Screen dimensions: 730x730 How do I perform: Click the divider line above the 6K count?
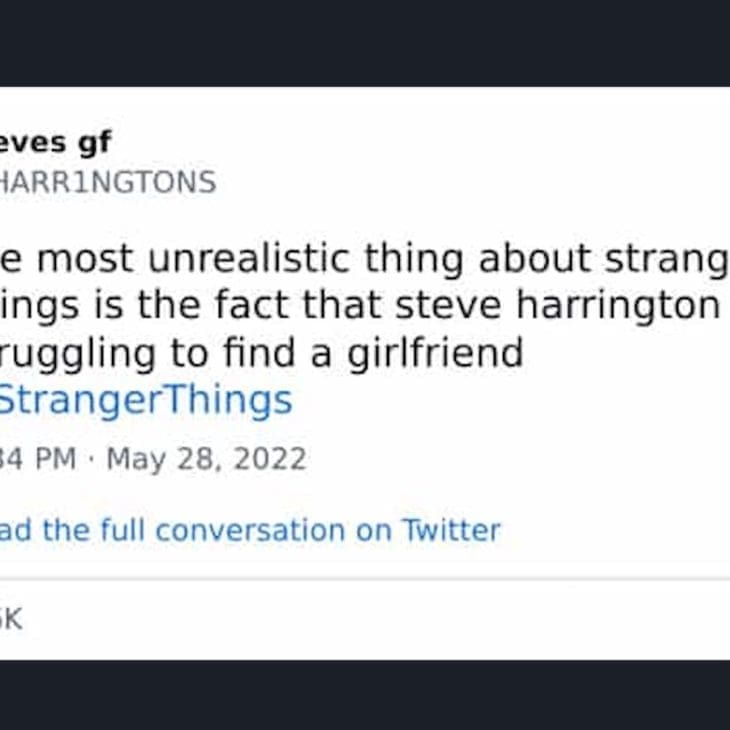(x=365, y=579)
